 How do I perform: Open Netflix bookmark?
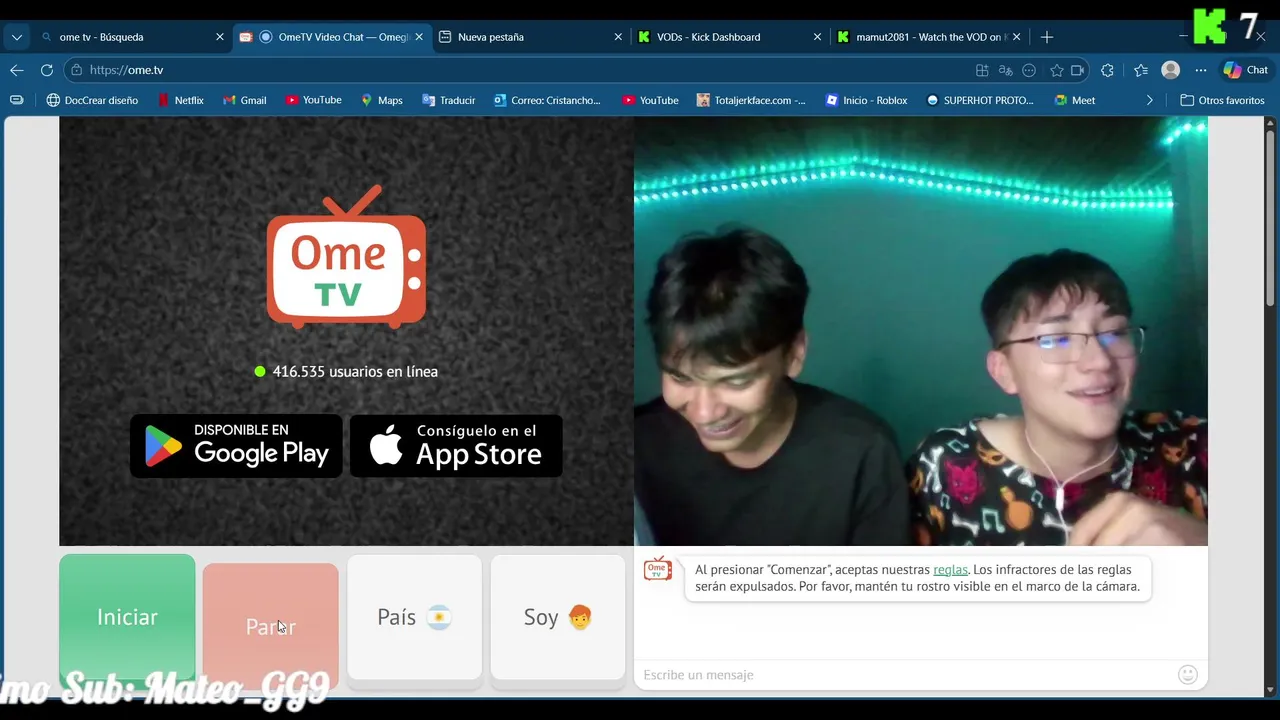click(180, 100)
